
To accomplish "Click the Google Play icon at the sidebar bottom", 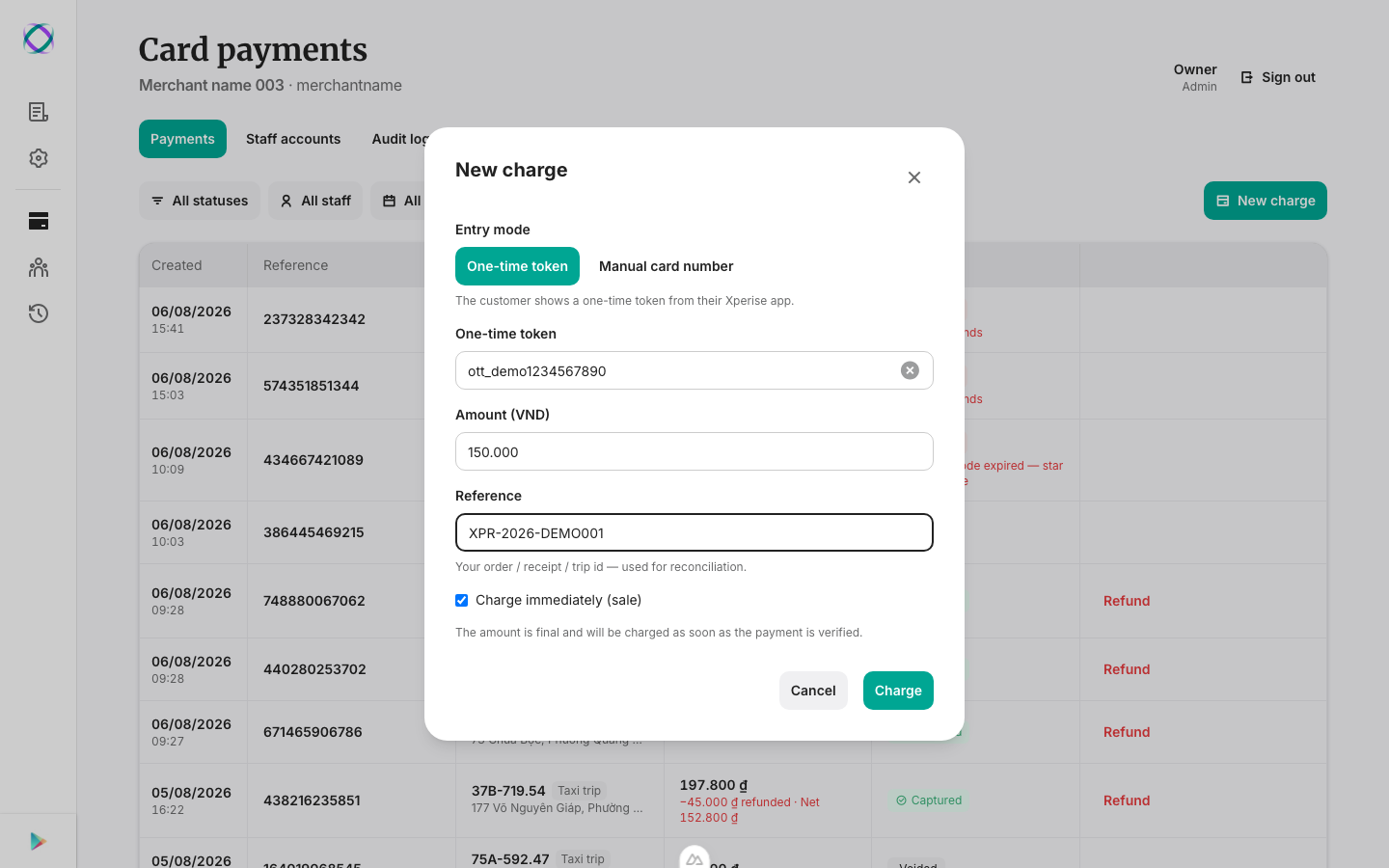I will coord(39,841).
